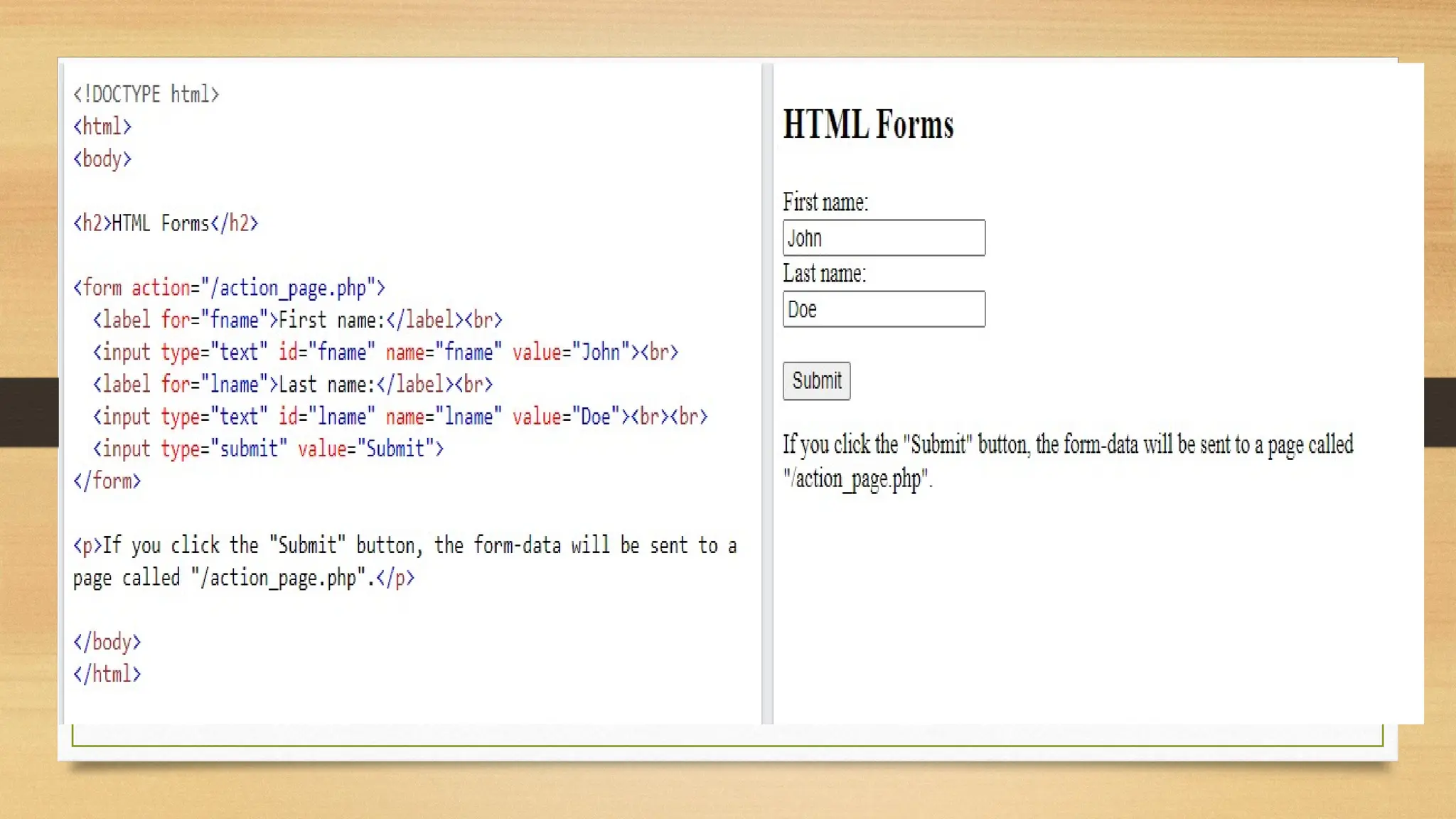Viewport: 1456px width, 819px height.
Task: Click the input type="submit" code line
Action: coord(268,449)
